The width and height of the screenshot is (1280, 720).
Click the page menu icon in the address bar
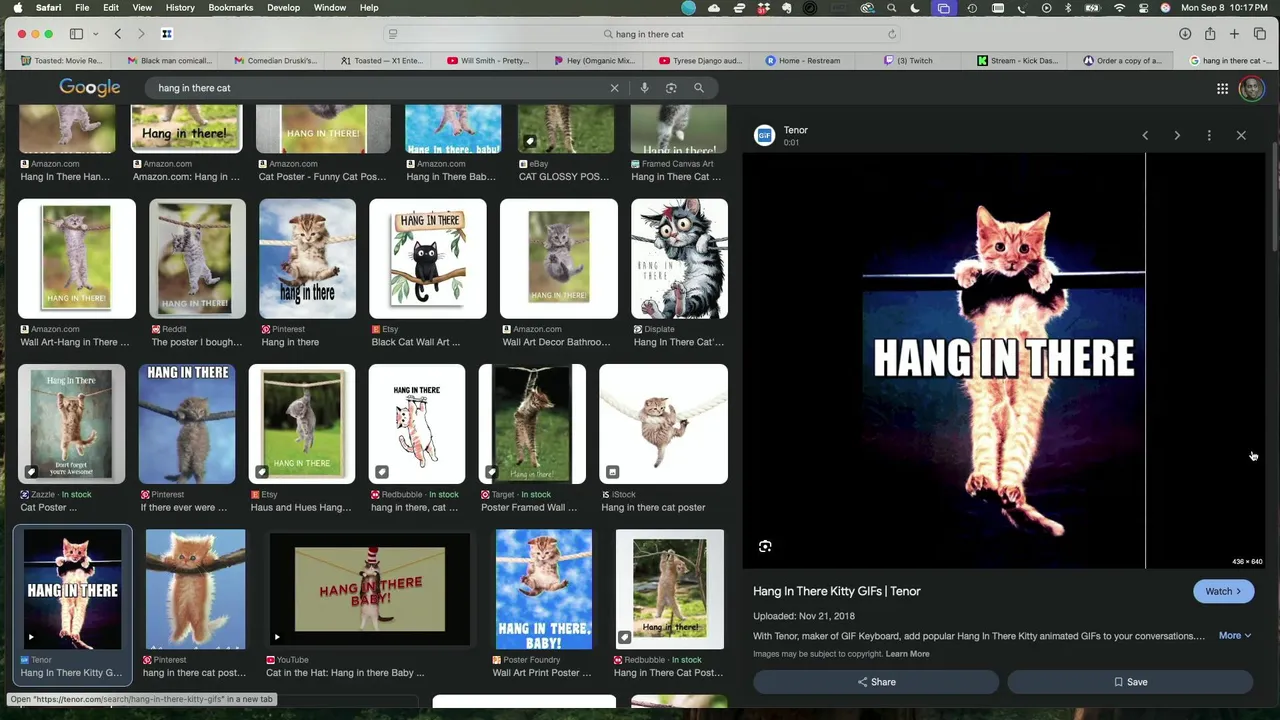(x=393, y=34)
